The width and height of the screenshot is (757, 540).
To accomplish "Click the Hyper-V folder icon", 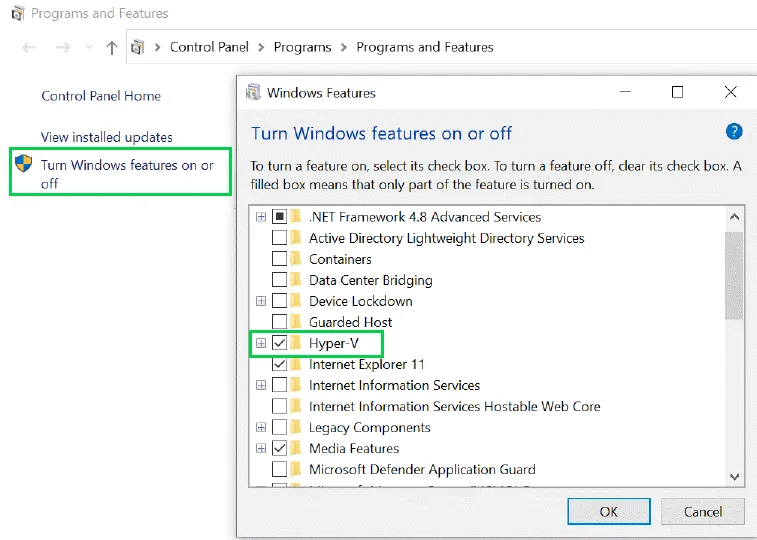I will [x=296, y=343].
